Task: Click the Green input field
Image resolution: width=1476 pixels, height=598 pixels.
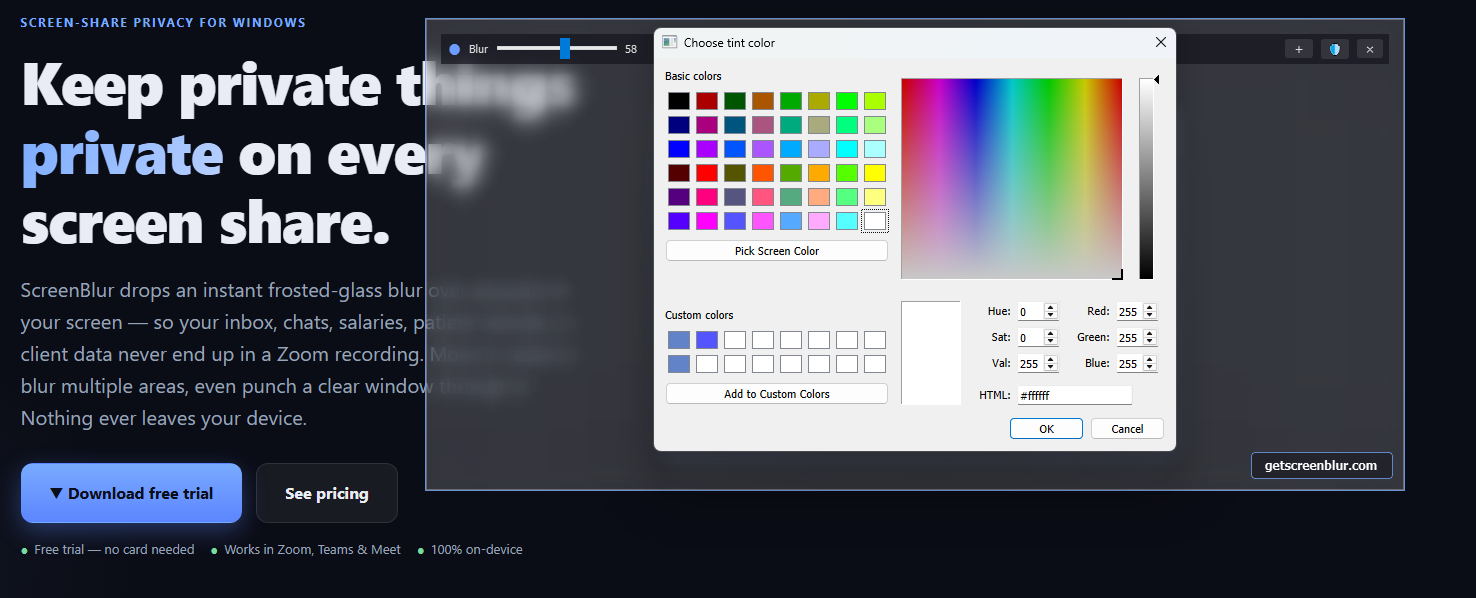Action: 1129,338
